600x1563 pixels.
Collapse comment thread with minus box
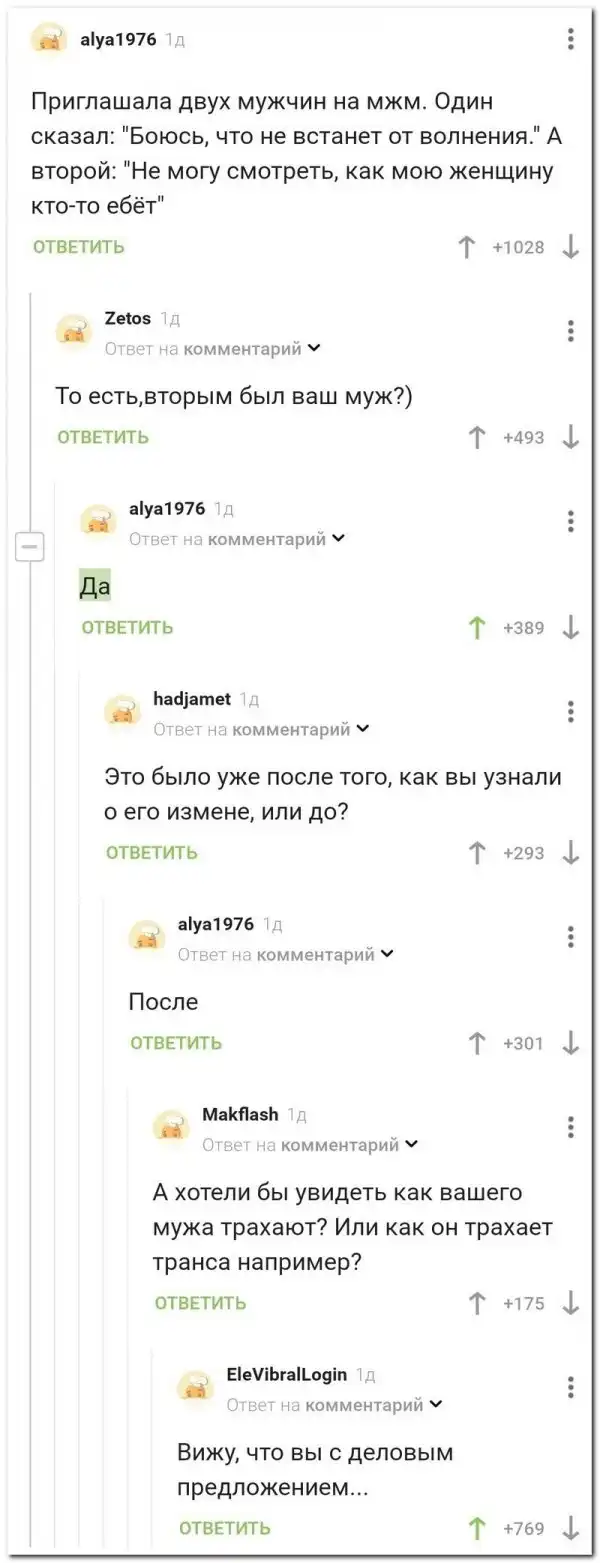click(x=29, y=547)
